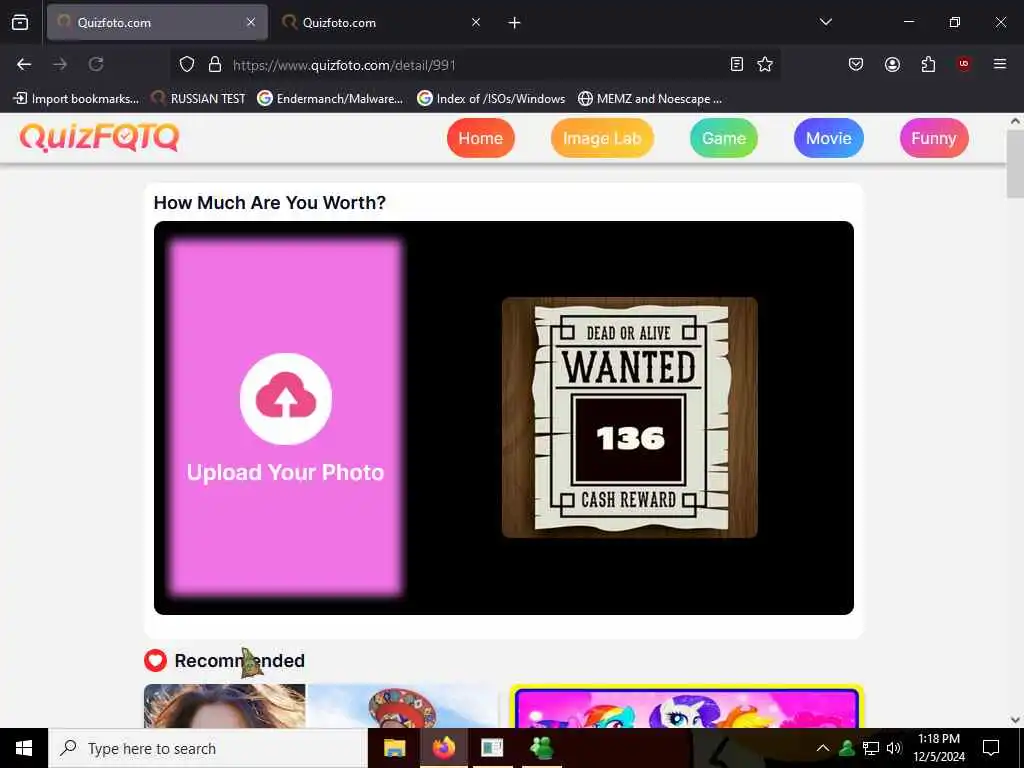Open Import bookmarks item

pos(76,99)
